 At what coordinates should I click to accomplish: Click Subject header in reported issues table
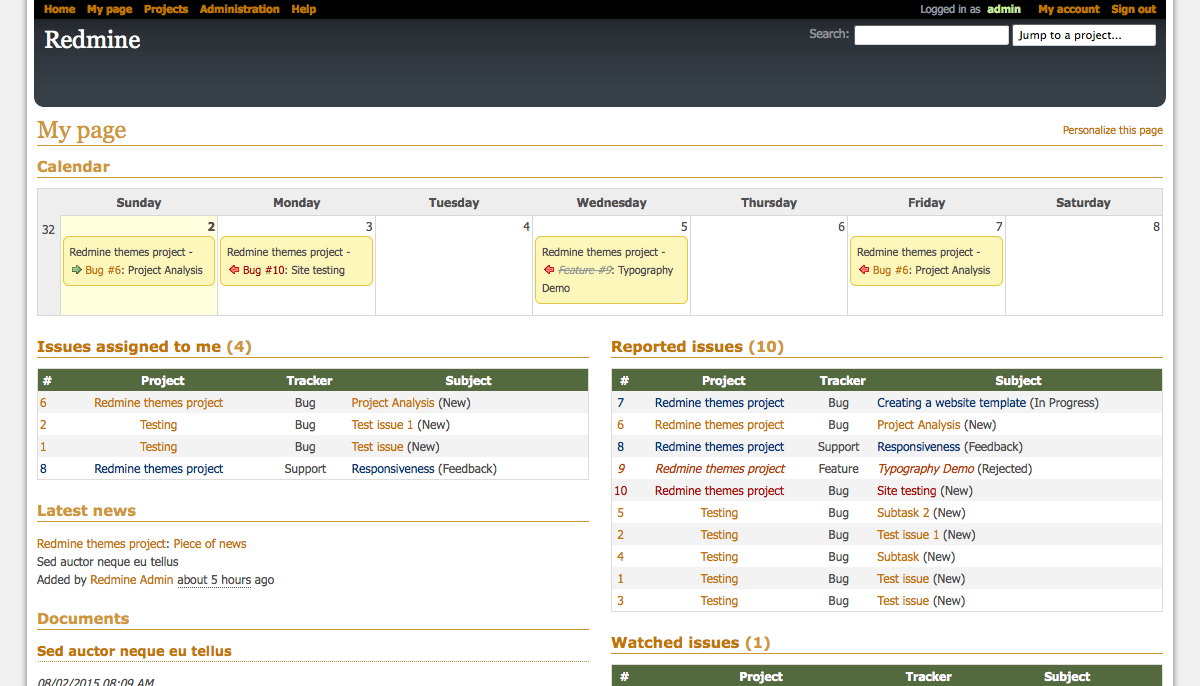[1018, 381]
